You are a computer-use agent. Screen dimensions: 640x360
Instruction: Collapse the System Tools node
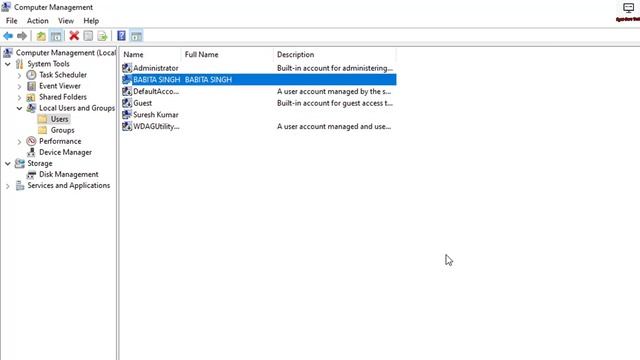click(x=8, y=64)
